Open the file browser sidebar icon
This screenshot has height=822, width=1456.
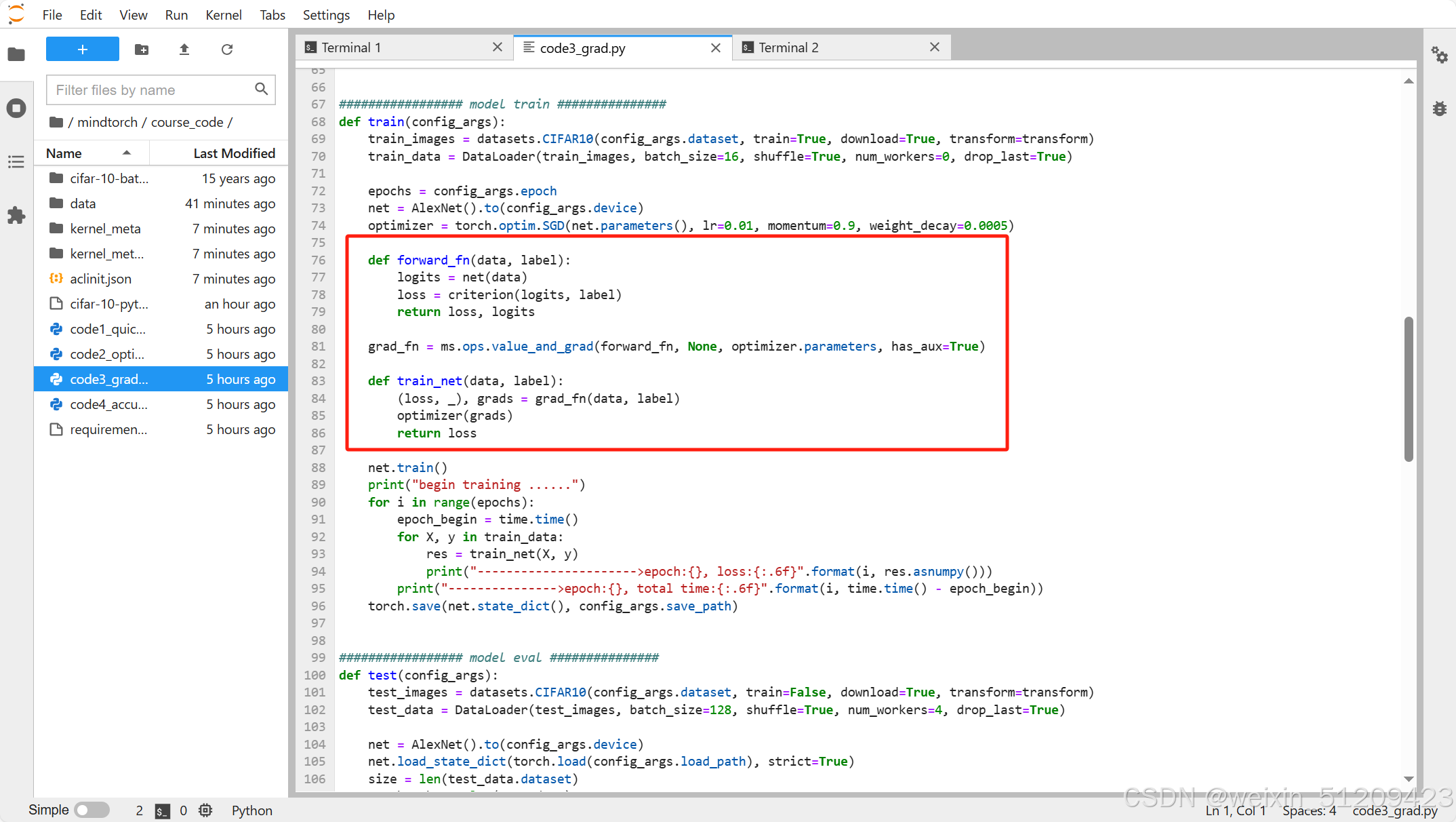16,54
